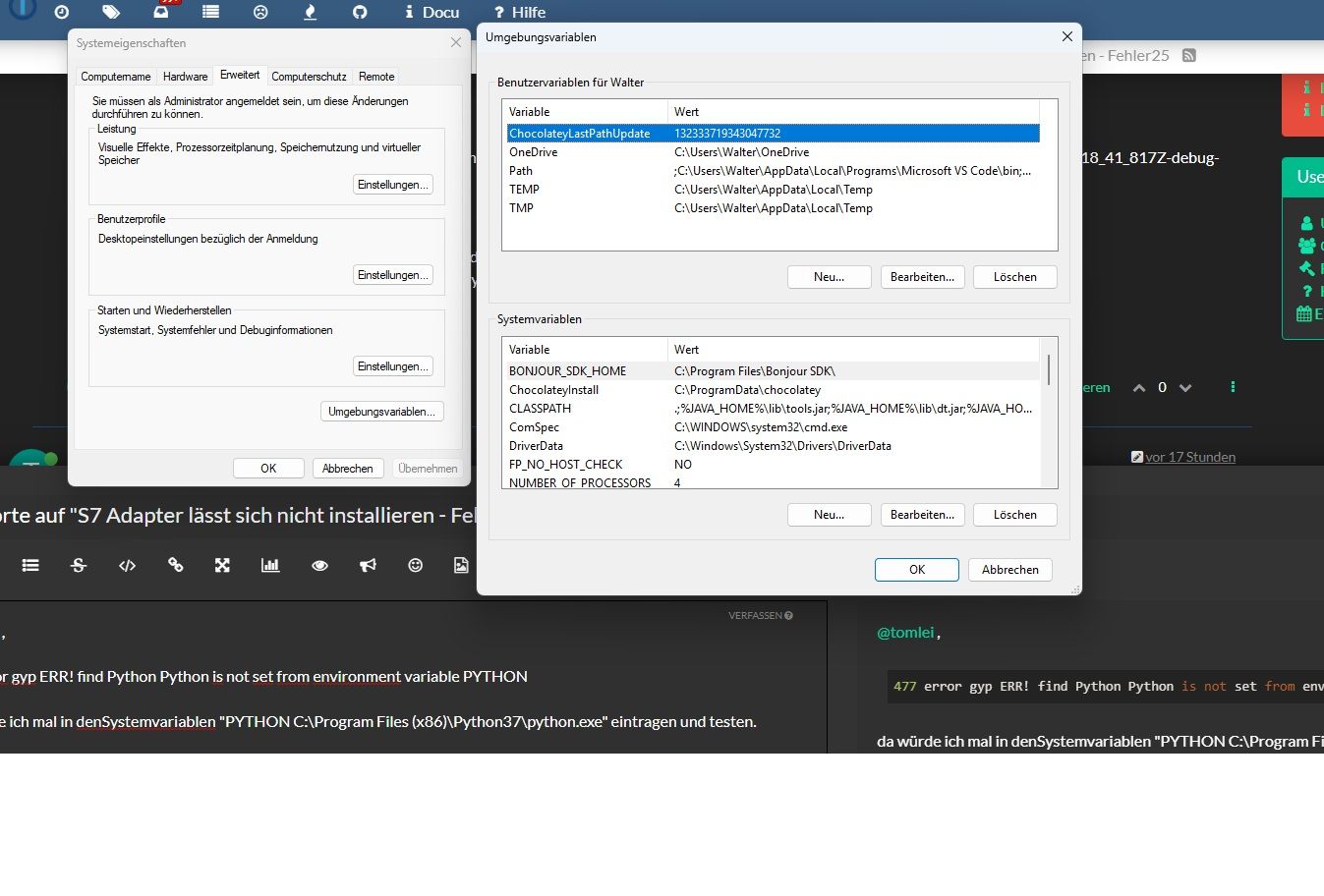Apply strikethrough formatting in the composer
The image size is (1324, 896).
point(79,565)
